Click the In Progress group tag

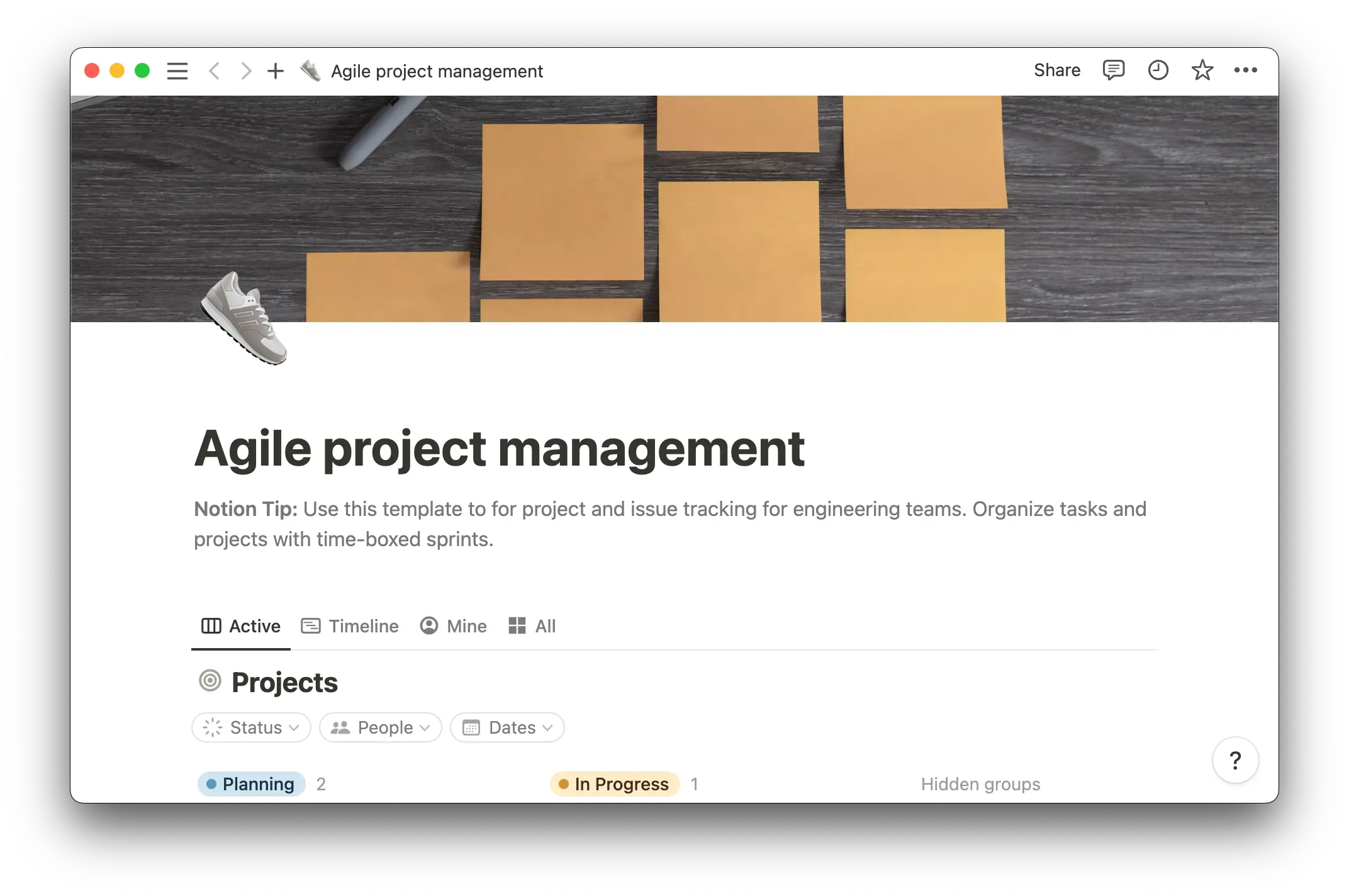[x=614, y=784]
